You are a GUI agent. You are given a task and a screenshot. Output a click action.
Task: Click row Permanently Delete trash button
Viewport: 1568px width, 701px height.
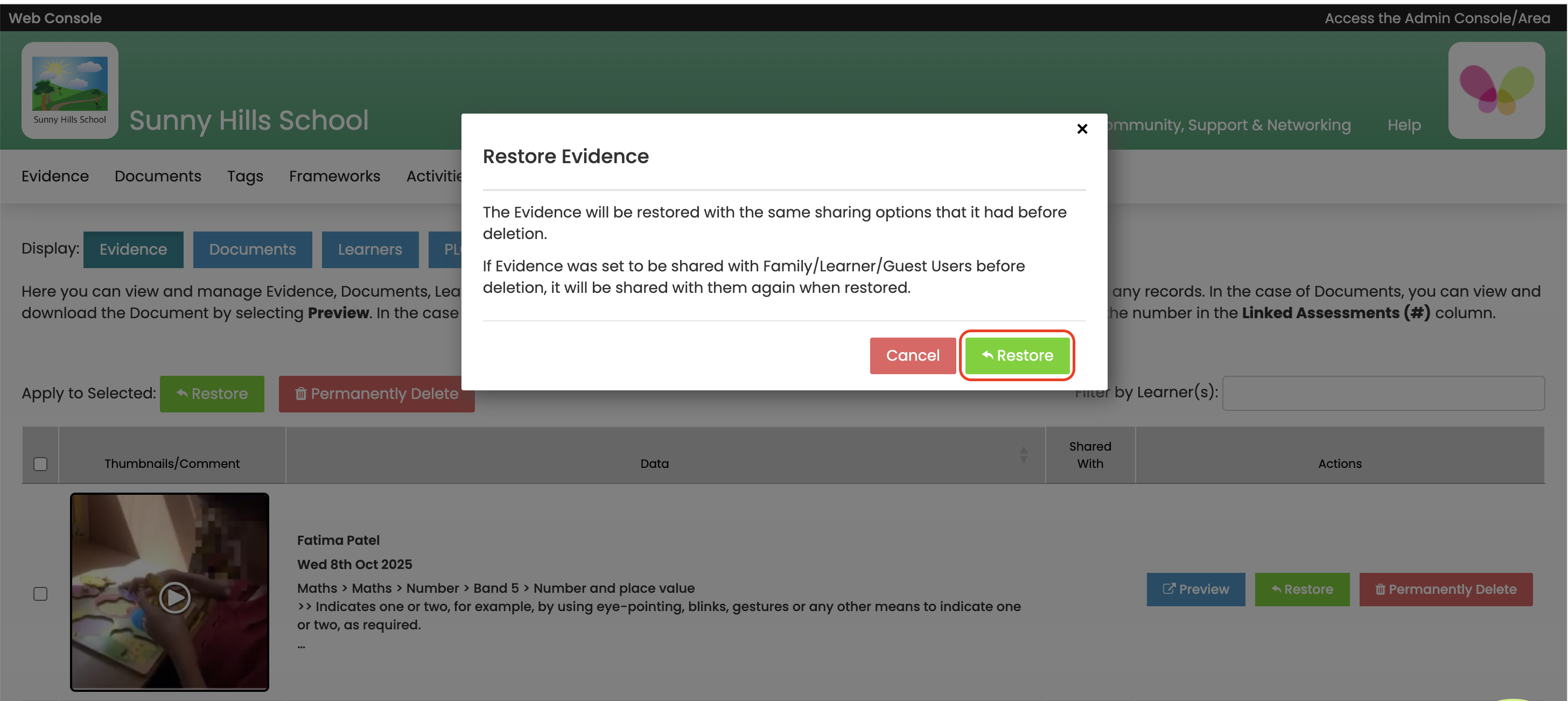click(x=1445, y=589)
